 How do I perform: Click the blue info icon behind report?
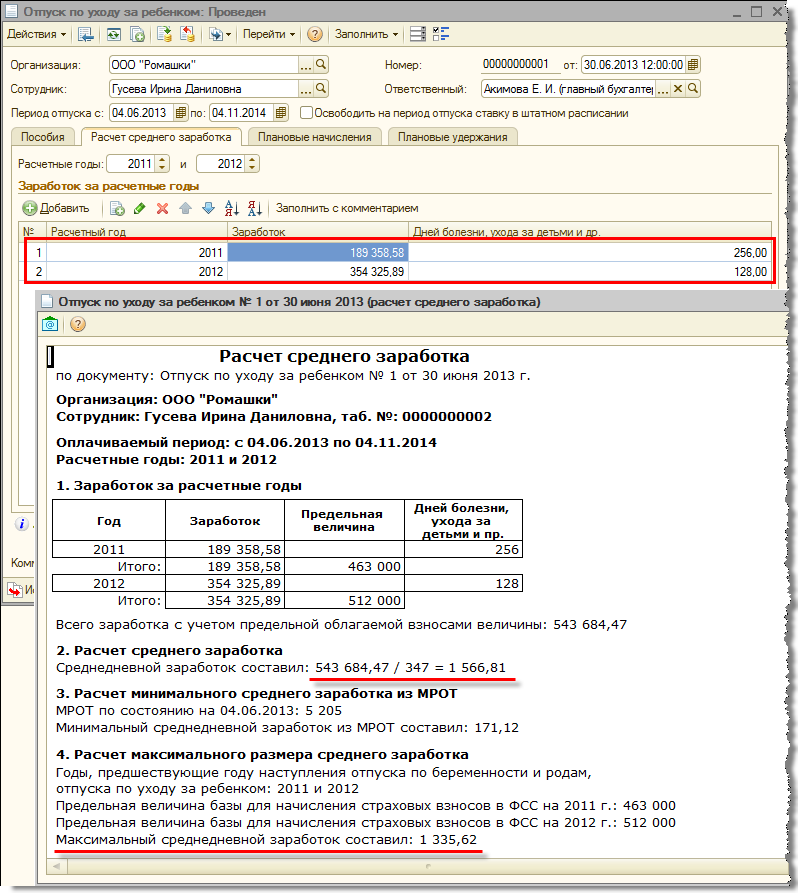click(x=22, y=524)
